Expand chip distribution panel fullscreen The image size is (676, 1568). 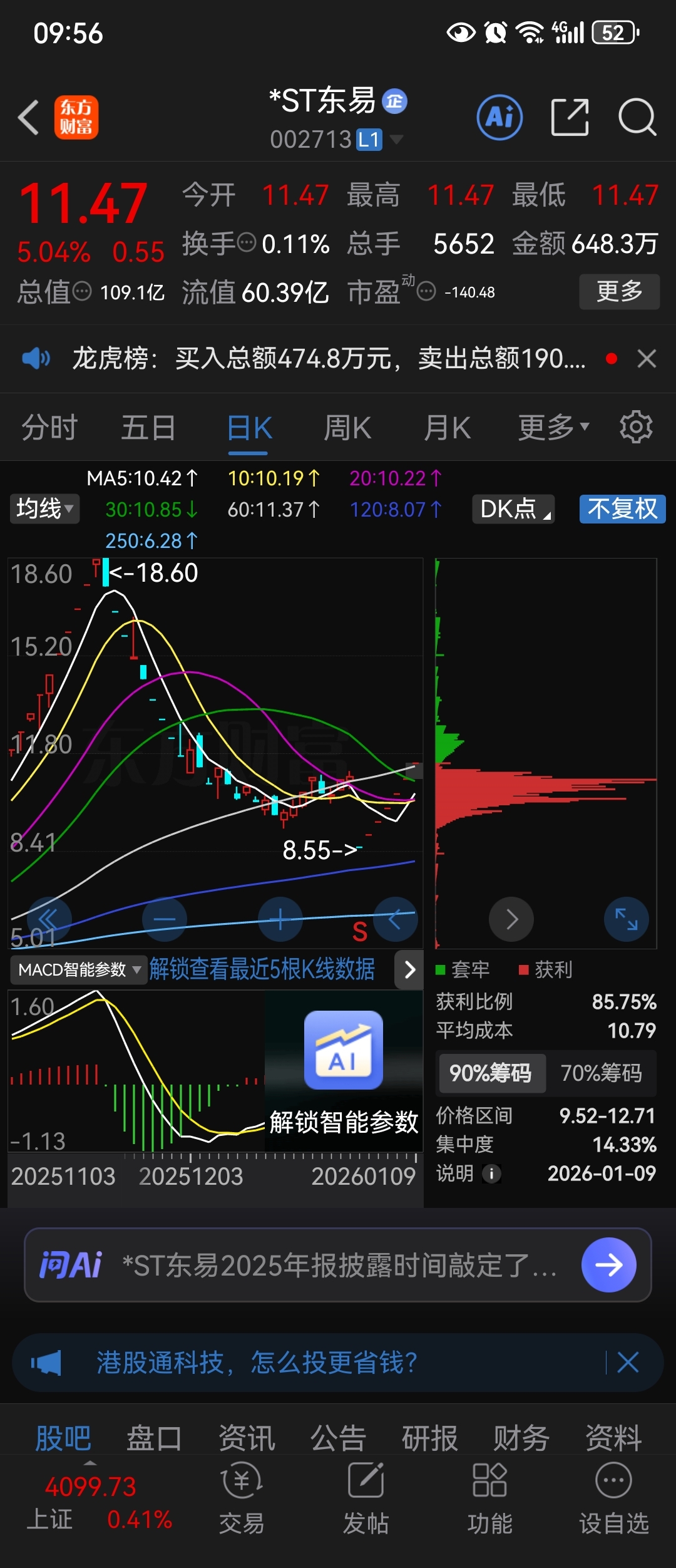[x=627, y=919]
